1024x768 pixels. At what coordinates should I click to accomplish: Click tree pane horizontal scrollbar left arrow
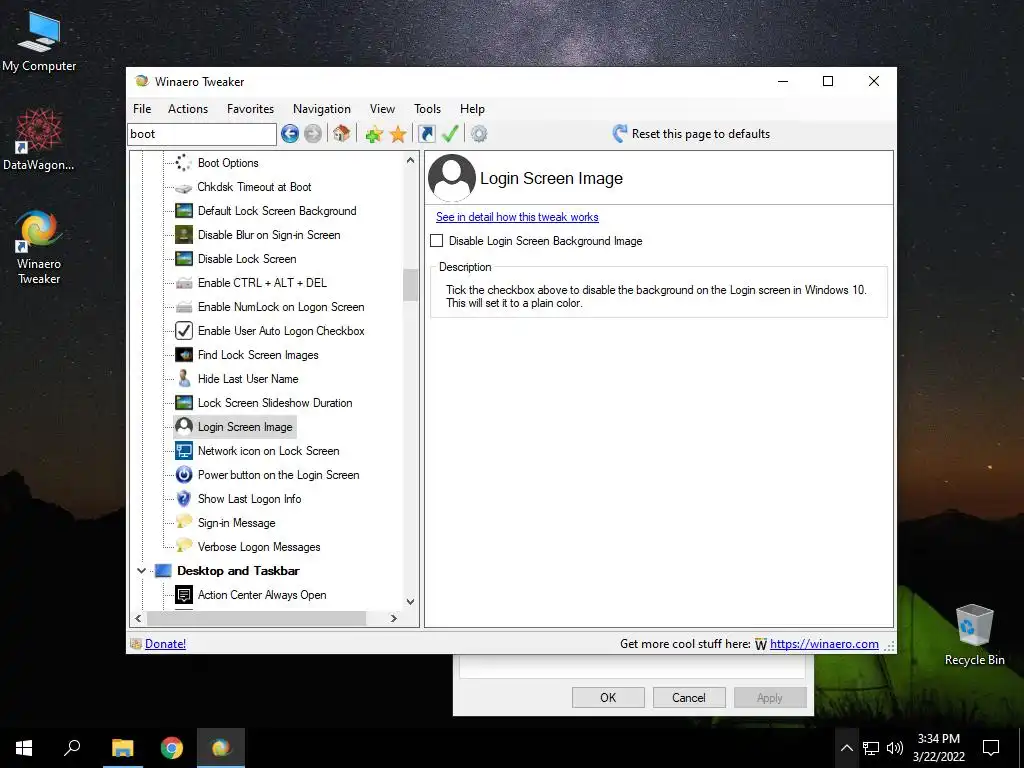(138, 618)
